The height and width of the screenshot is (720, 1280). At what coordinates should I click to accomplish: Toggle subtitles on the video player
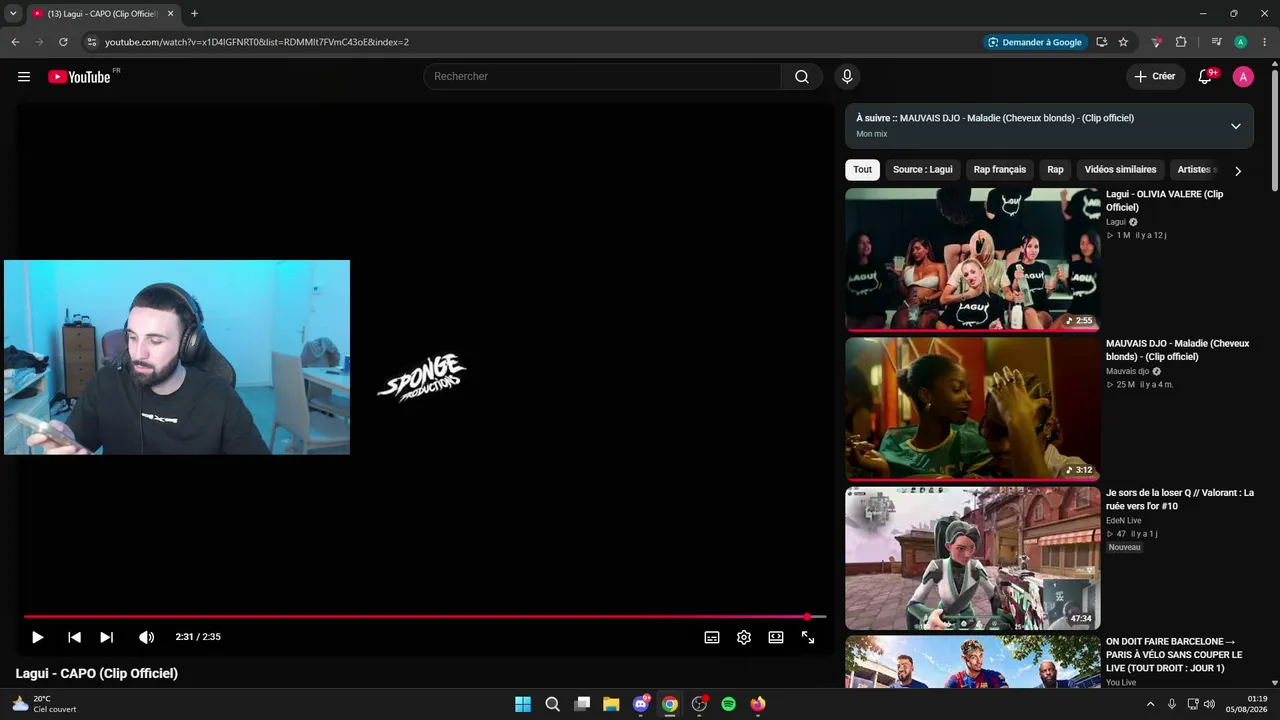click(712, 637)
